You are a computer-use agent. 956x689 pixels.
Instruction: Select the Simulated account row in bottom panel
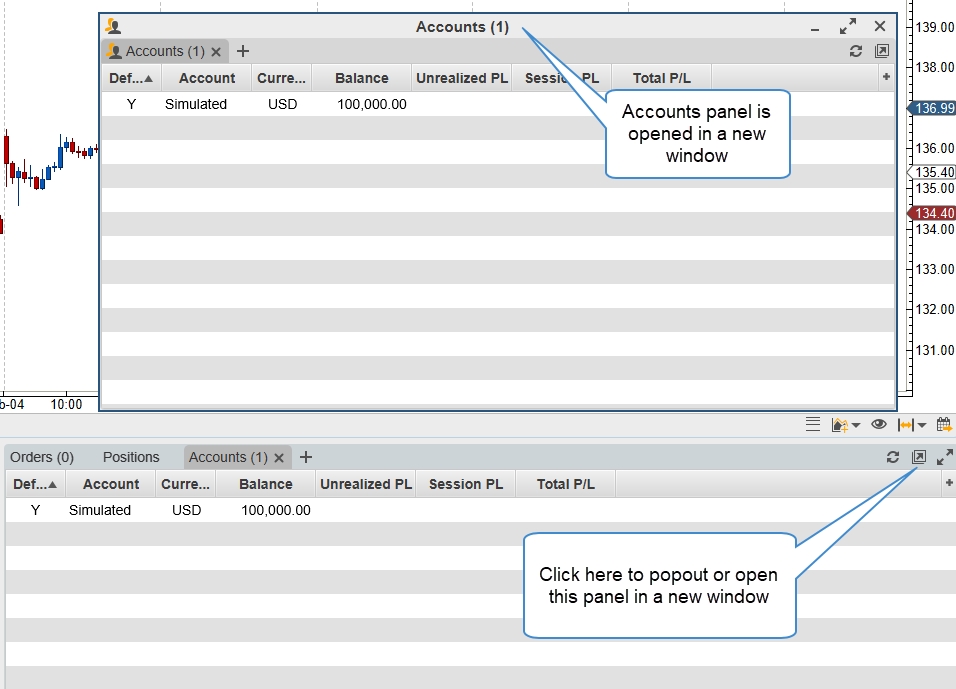click(100, 510)
